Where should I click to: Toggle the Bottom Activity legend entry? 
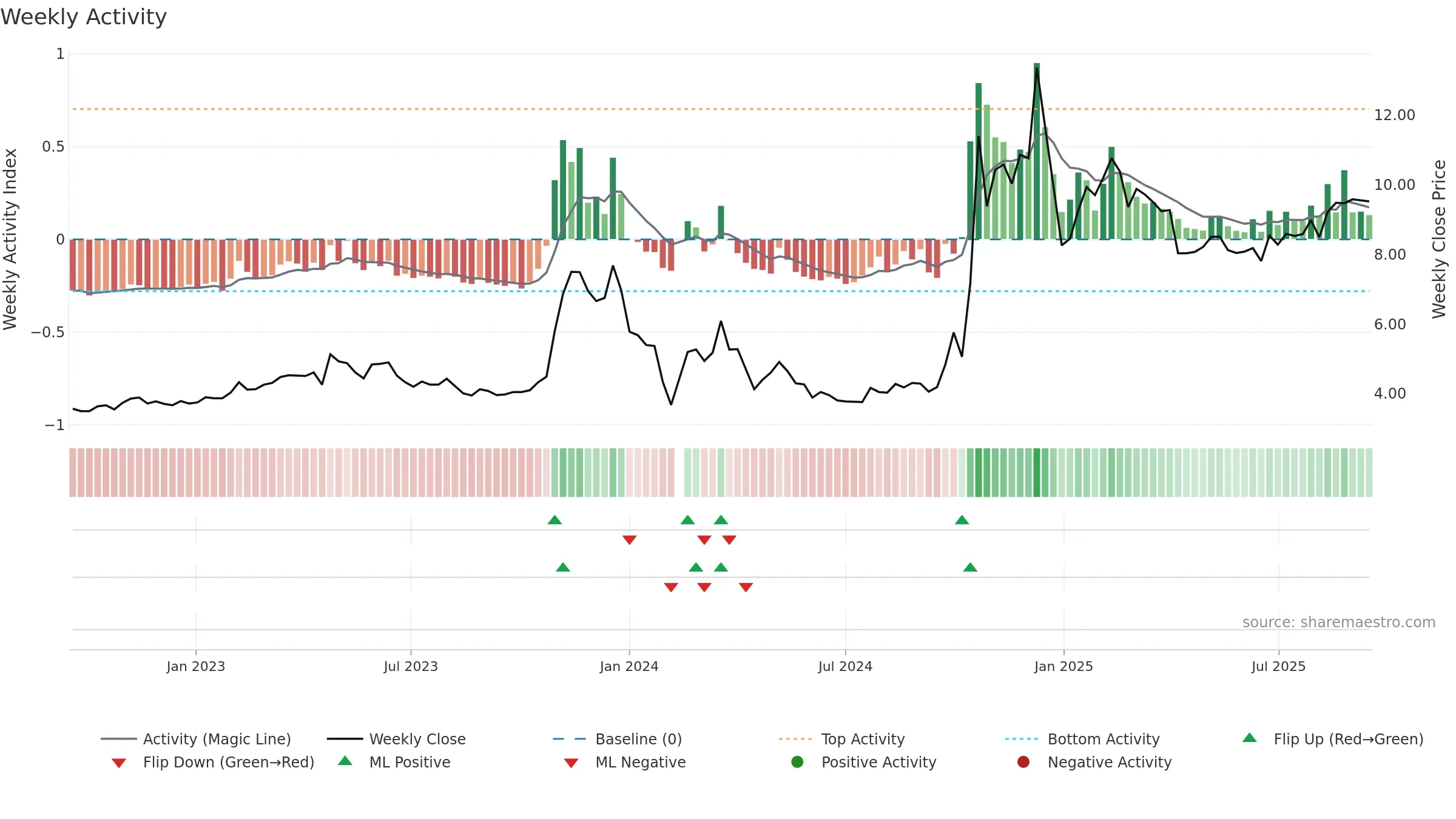pyautogui.click(x=1082, y=739)
